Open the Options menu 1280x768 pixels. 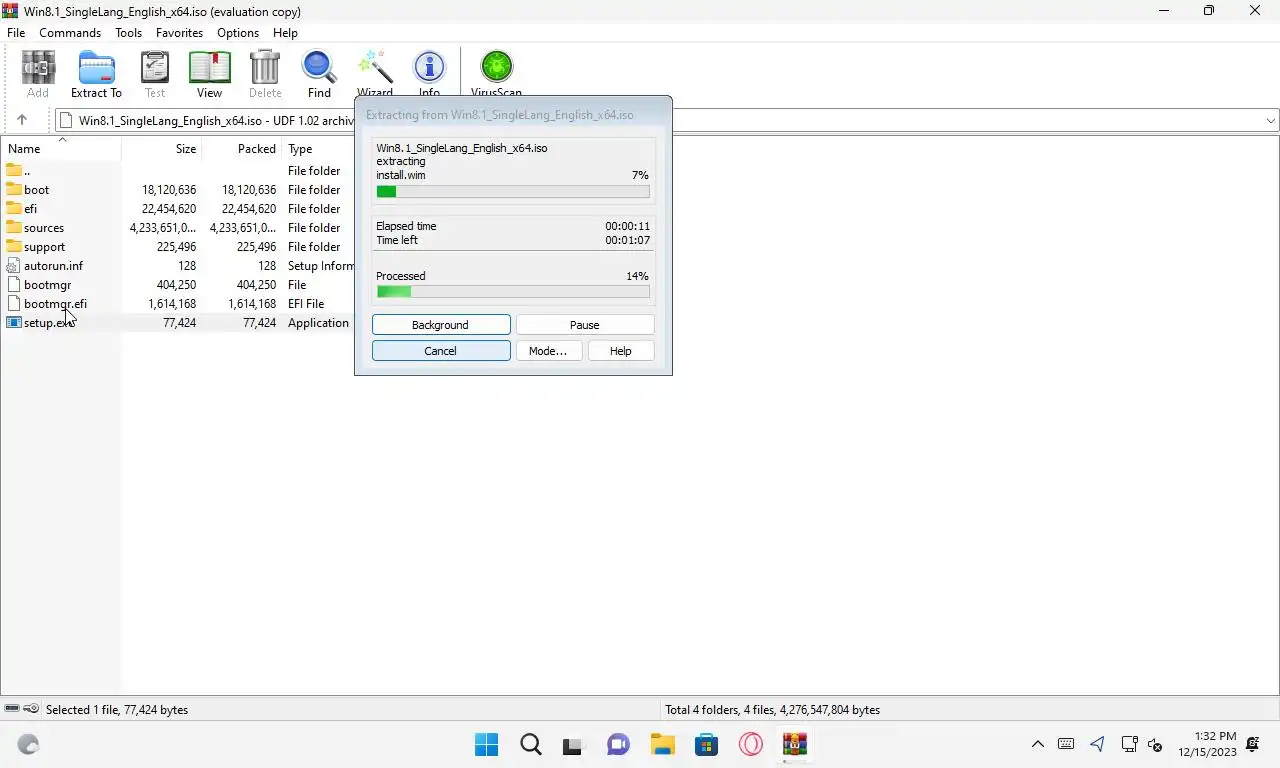238,33
